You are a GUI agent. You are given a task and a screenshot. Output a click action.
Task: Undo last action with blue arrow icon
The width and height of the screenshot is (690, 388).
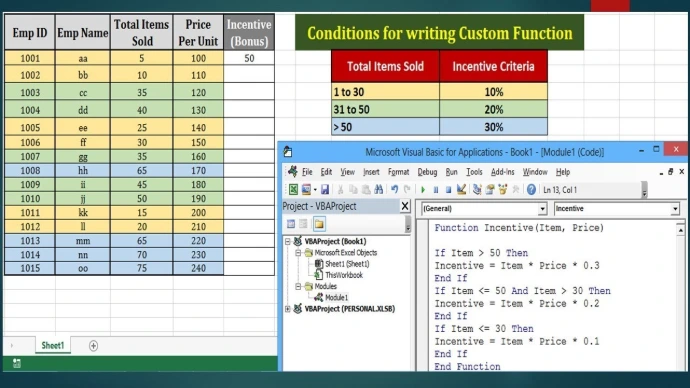(x=394, y=190)
